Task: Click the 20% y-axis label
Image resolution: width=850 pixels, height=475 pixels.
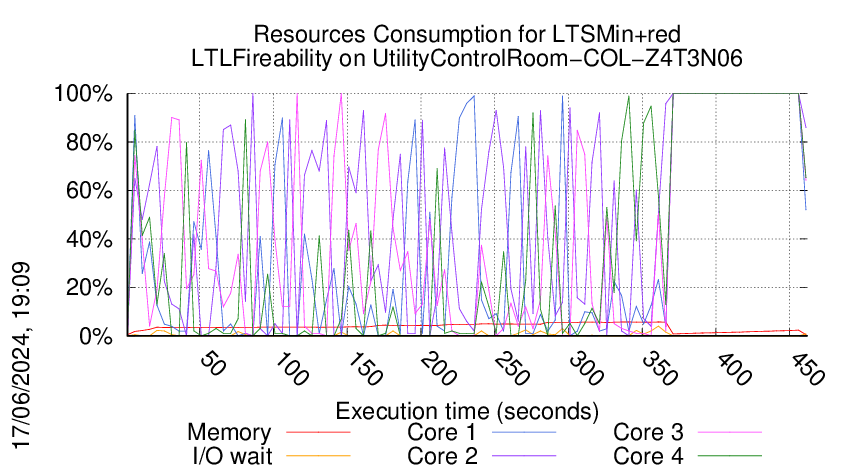Action: point(89,288)
